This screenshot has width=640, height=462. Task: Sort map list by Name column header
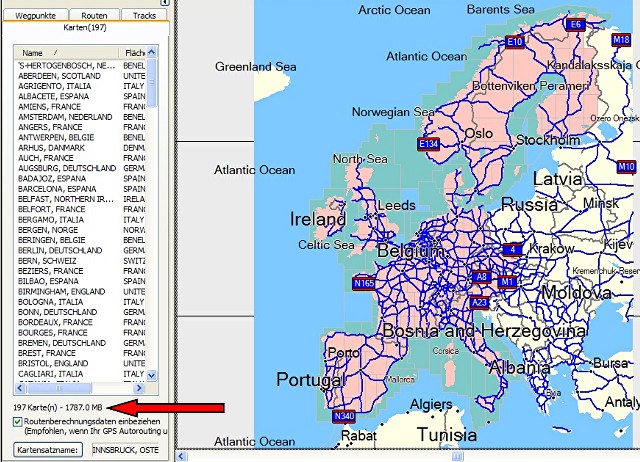click(66, 53)
